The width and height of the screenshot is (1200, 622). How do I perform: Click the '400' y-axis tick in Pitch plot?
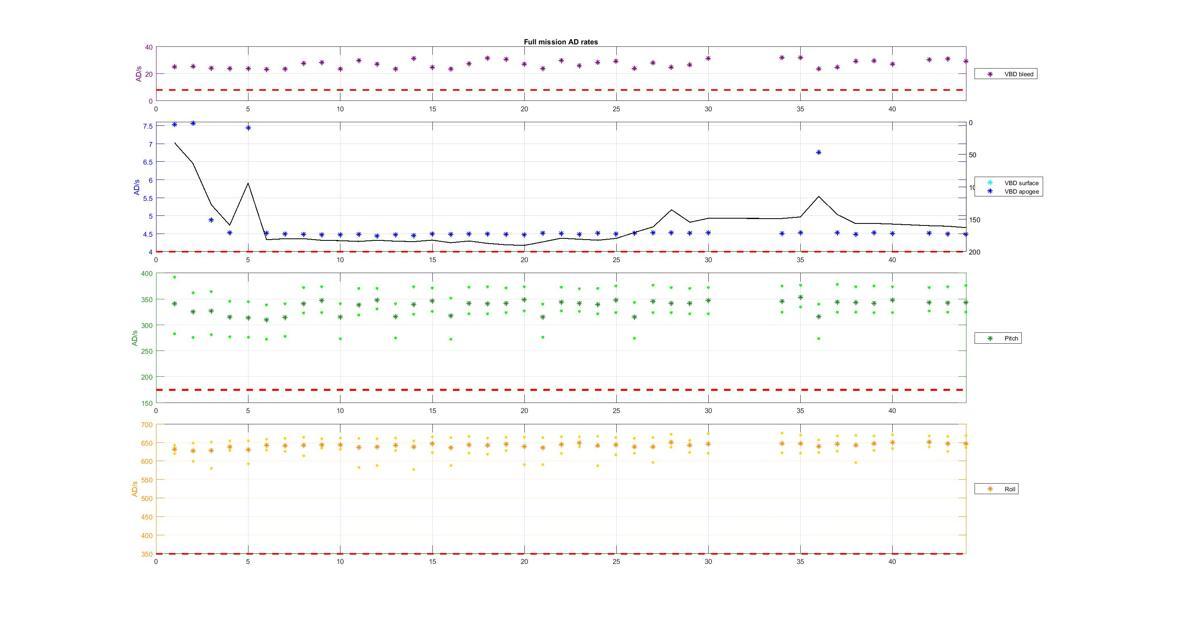point(147,274)
